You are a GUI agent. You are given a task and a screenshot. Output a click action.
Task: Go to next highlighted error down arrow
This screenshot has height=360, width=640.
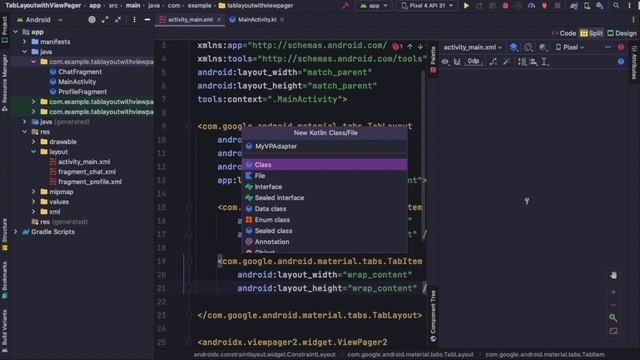(420, 46)
